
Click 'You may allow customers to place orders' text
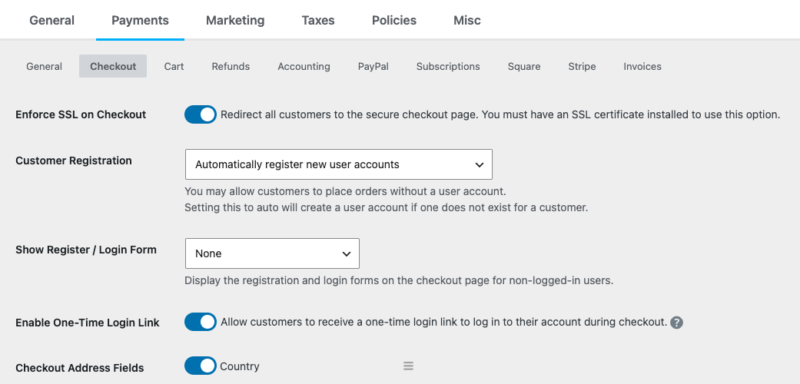[345, 192]
